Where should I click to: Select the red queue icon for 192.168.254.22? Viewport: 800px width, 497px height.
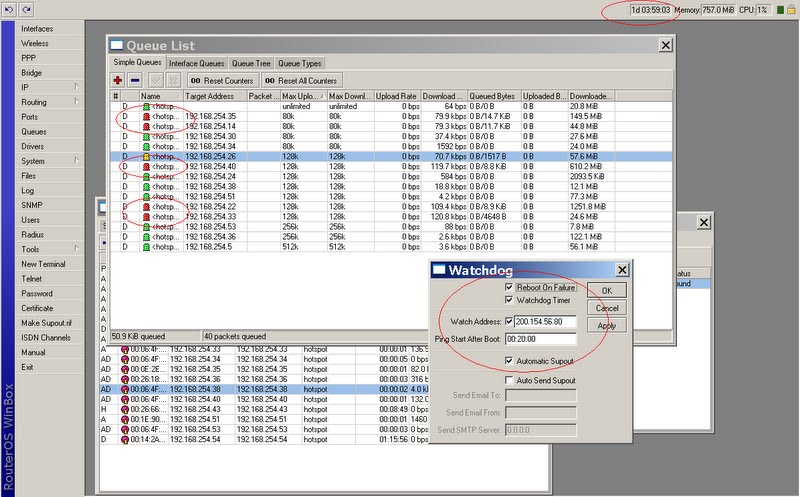click(146, 207)
